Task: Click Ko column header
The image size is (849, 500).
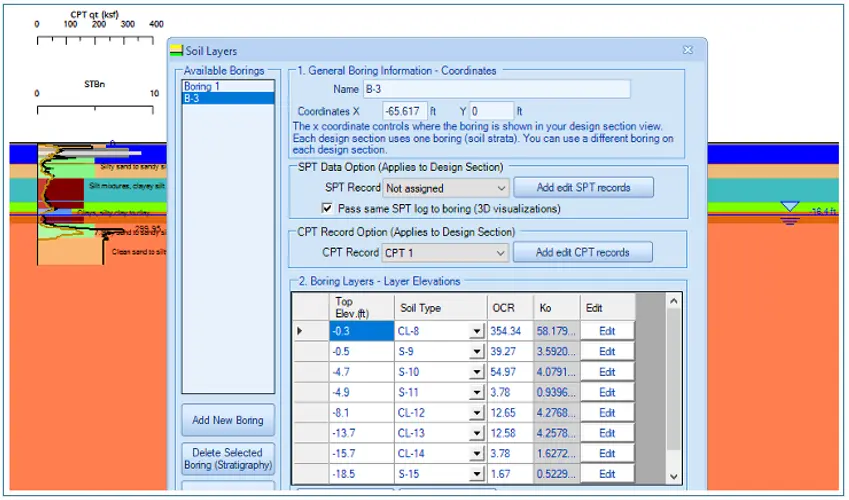Action: tap(557, 307)
